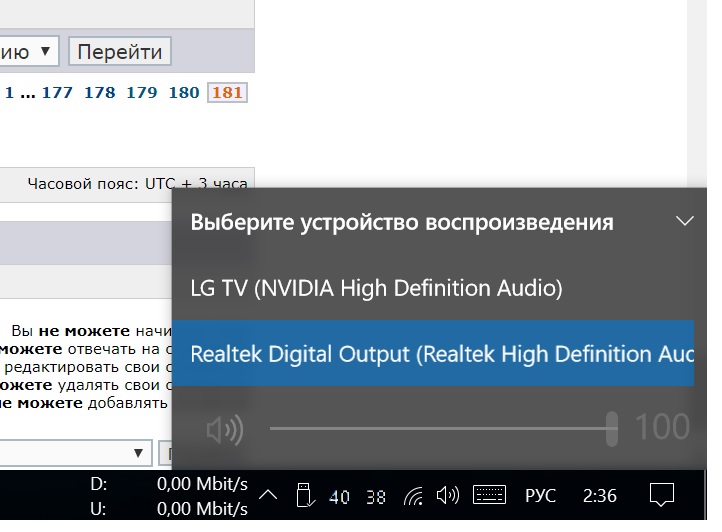Open taskbar volume speaker icon
The height and width of the screenshot is (532, 722).
click(x=448, y=496)
